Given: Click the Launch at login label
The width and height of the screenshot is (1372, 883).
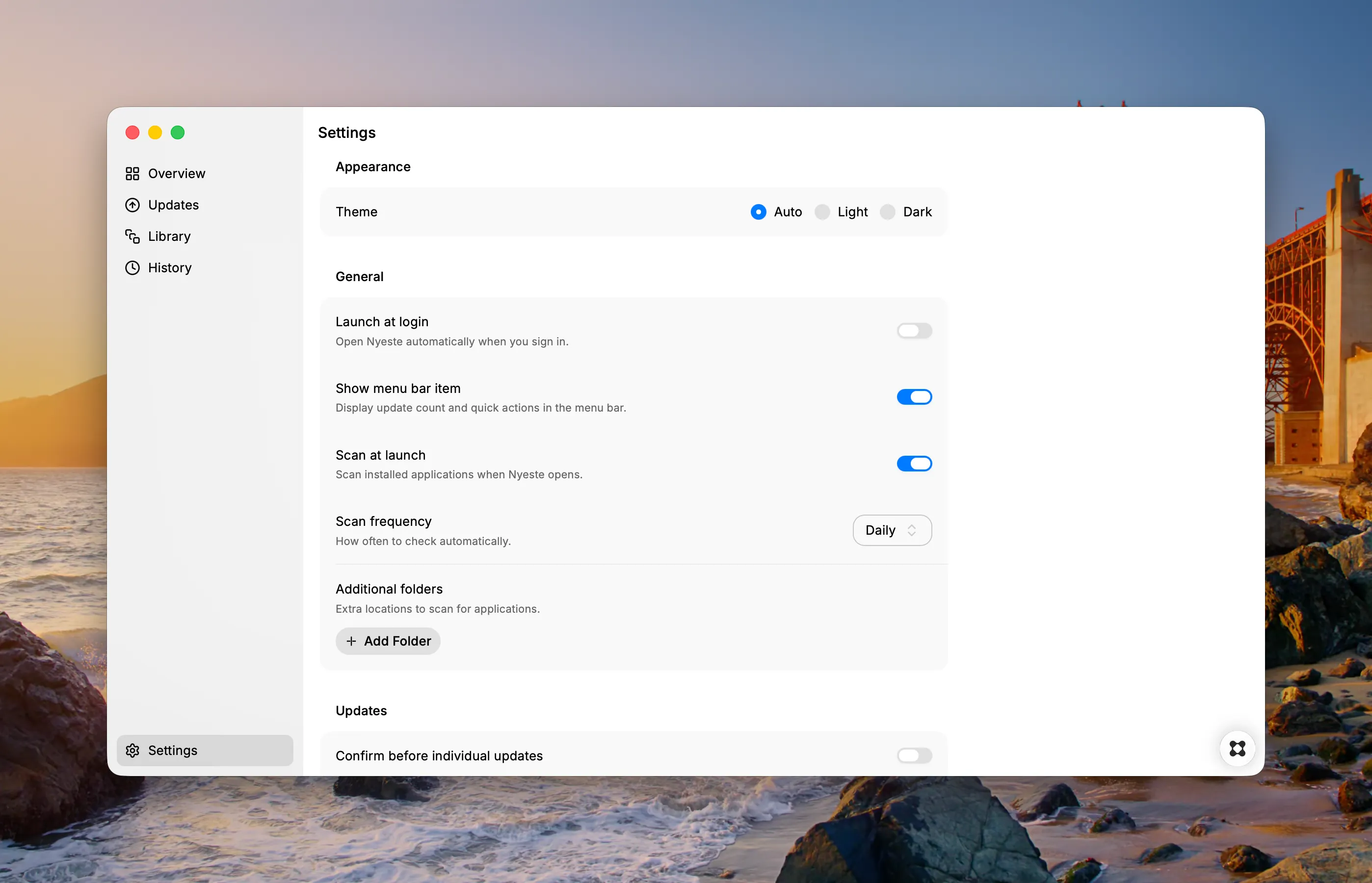Looking at the screenshot, I should [x=382, y=322].
